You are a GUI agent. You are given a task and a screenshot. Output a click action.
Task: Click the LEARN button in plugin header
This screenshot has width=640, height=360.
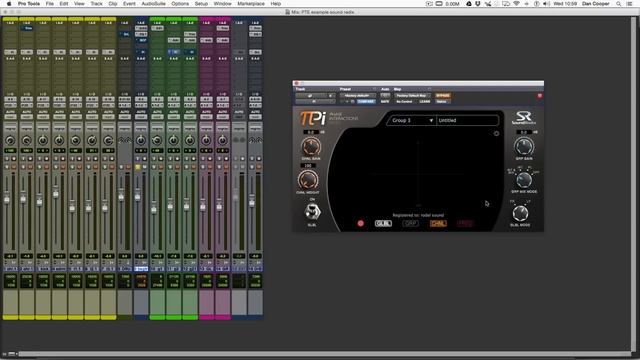424,101
